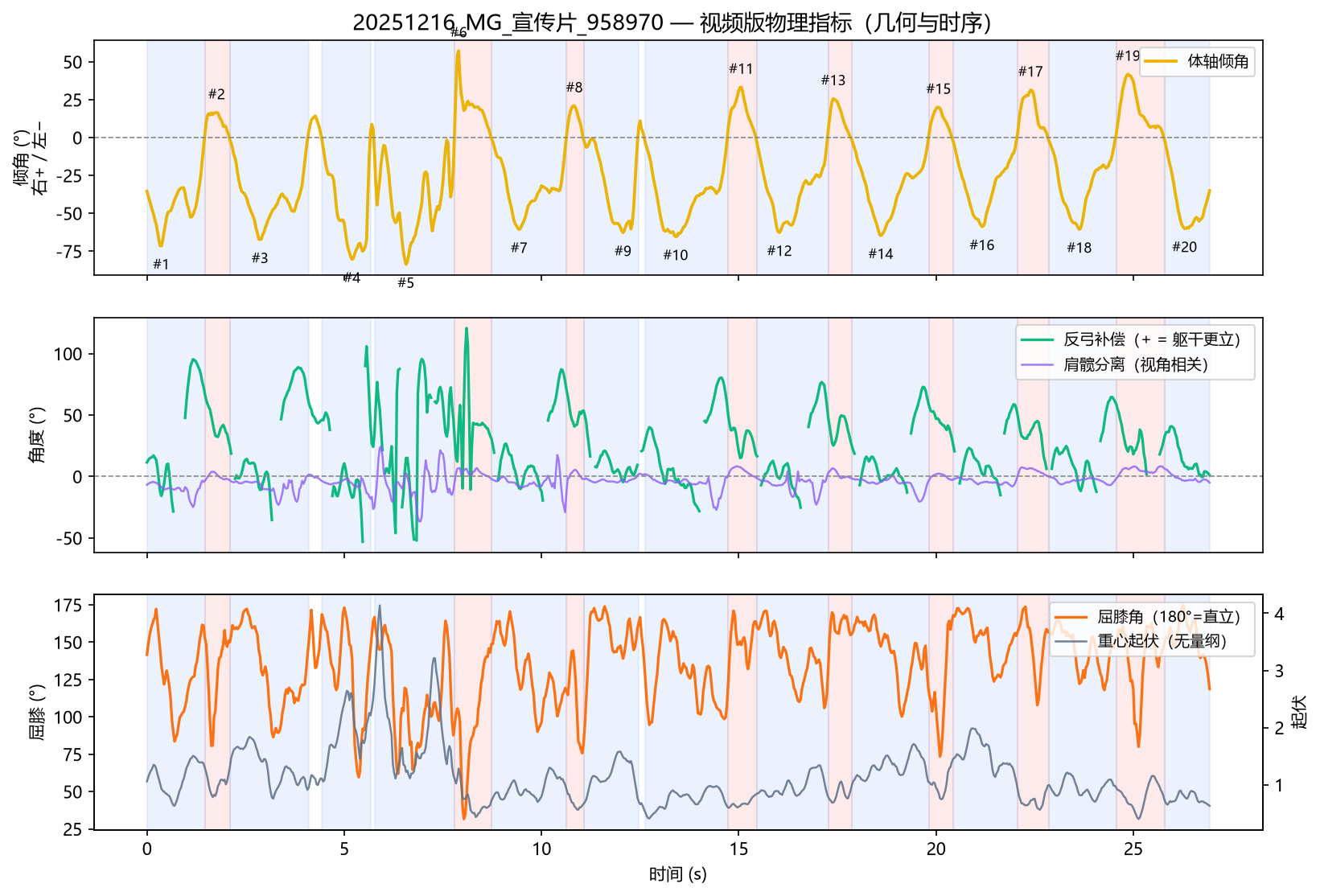The image size is (1320, 896).
Task: Select the time-axis tick label 20
Action: 936,849
